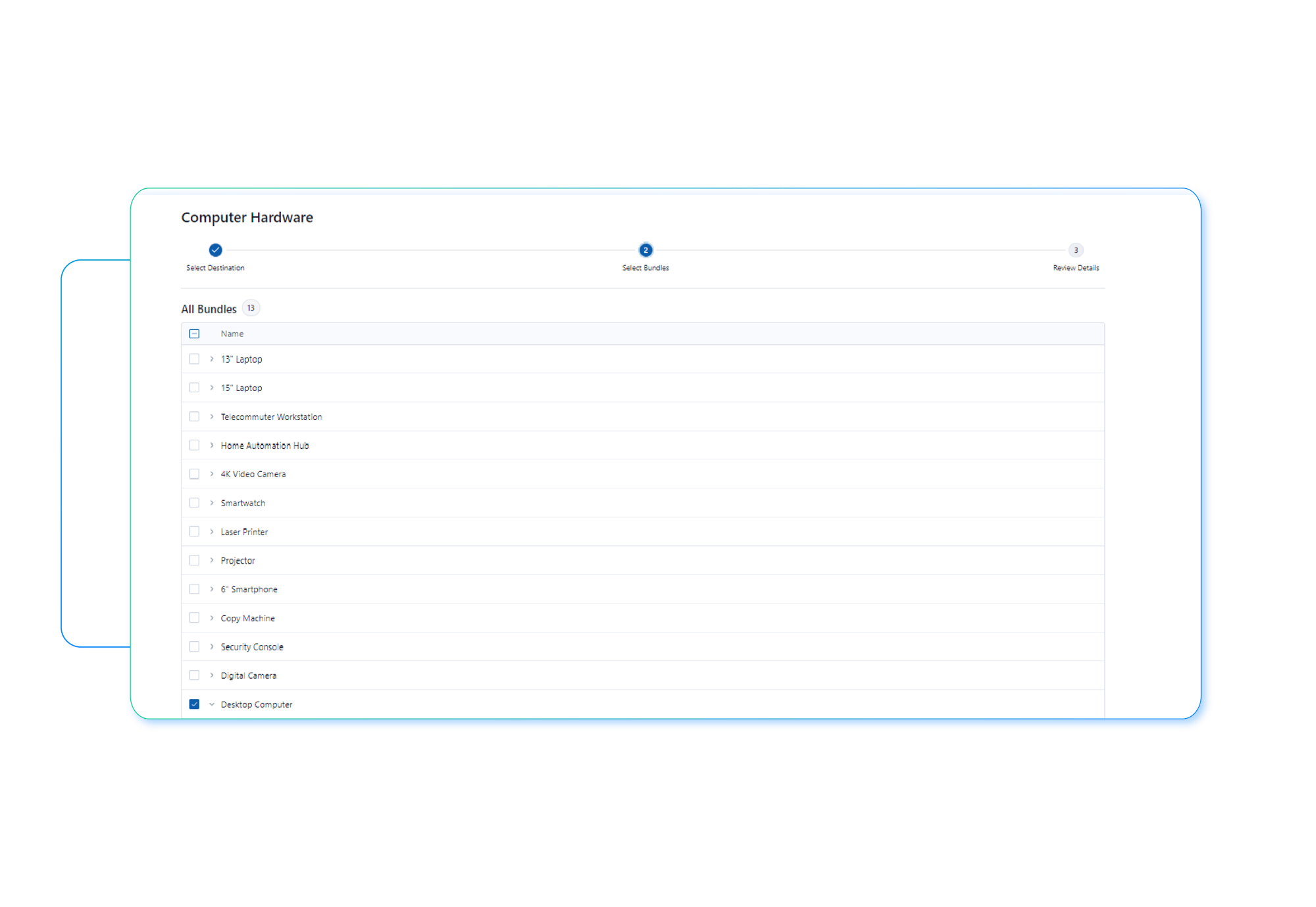Click the Computer Hardware title
The width and height of the screenshot is (1316, 907).
[x=247, y=217]
